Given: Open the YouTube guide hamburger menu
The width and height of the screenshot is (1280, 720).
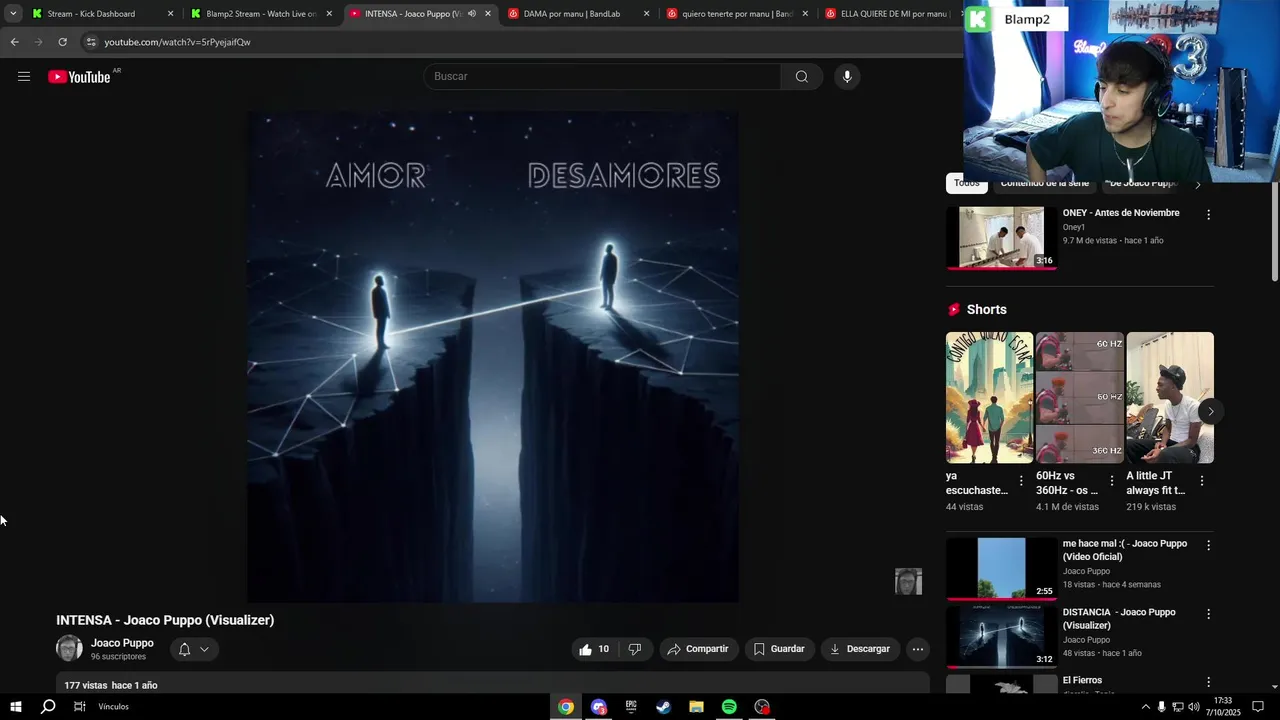Looking at the screenshot, I should pyautogui.click(x=24, y=77).
